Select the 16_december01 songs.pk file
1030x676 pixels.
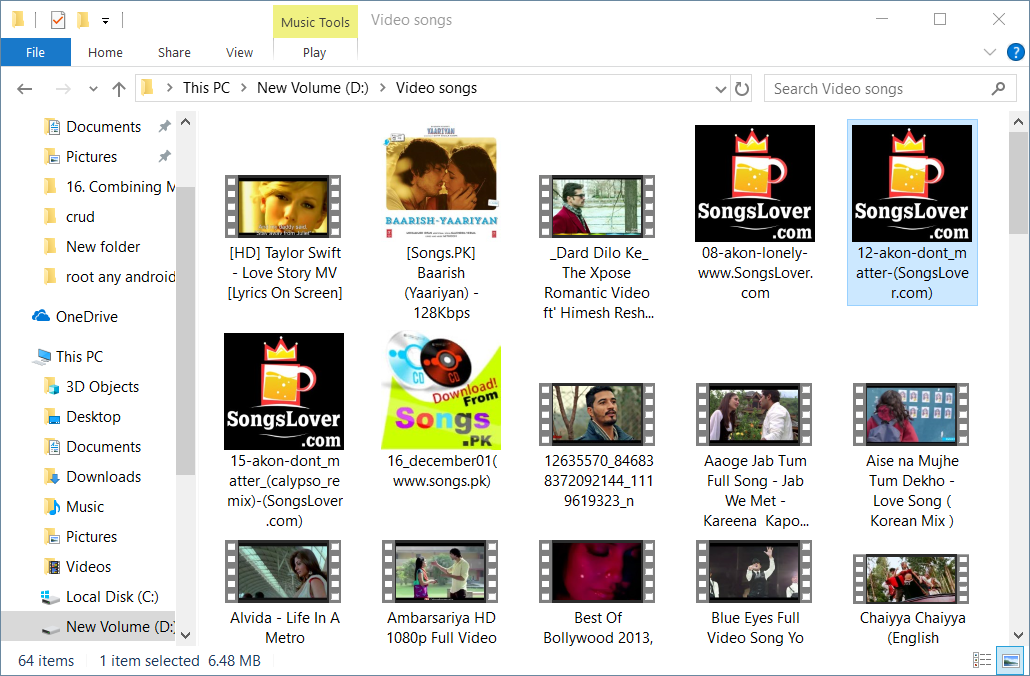441,411
